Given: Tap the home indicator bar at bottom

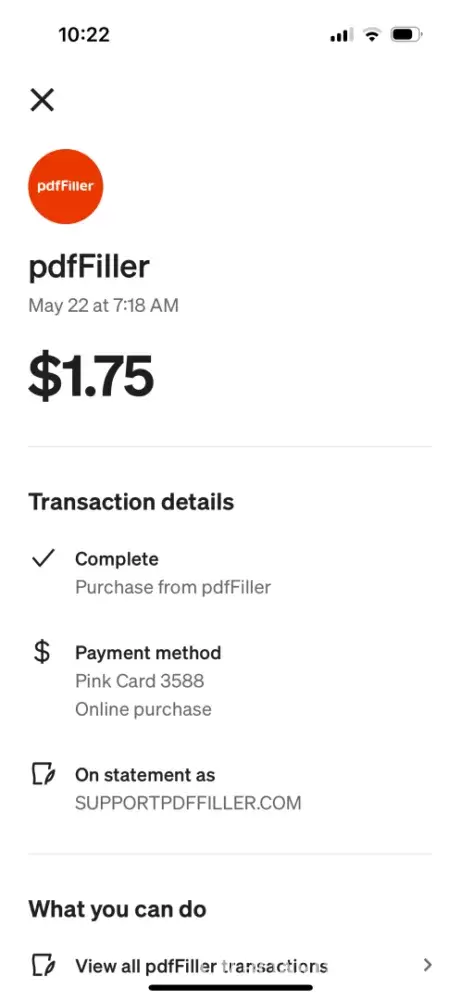Looking at the screenshot, I should (x=231, y=988).
